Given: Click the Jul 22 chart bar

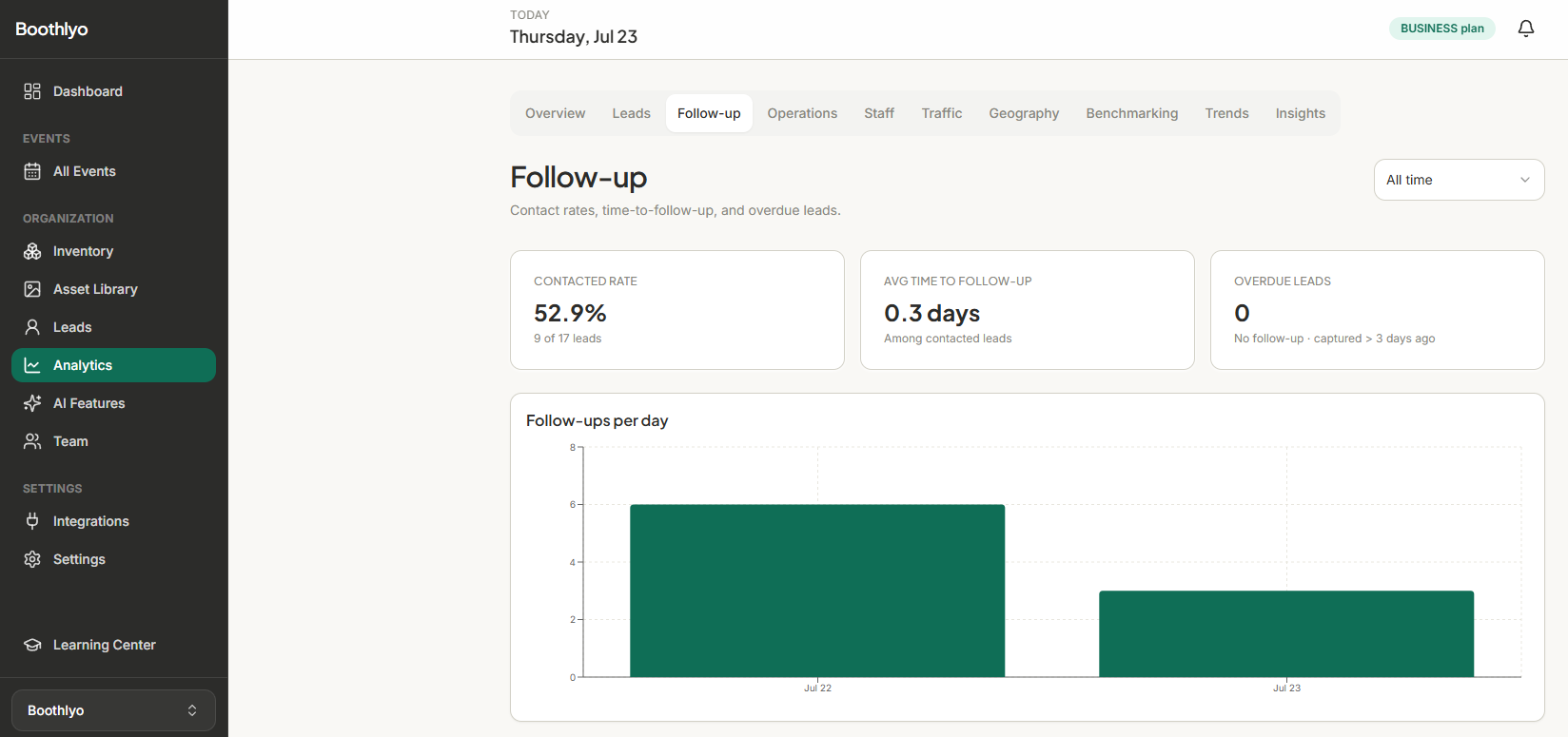Looking at the screenshot, I should (817, 591).
